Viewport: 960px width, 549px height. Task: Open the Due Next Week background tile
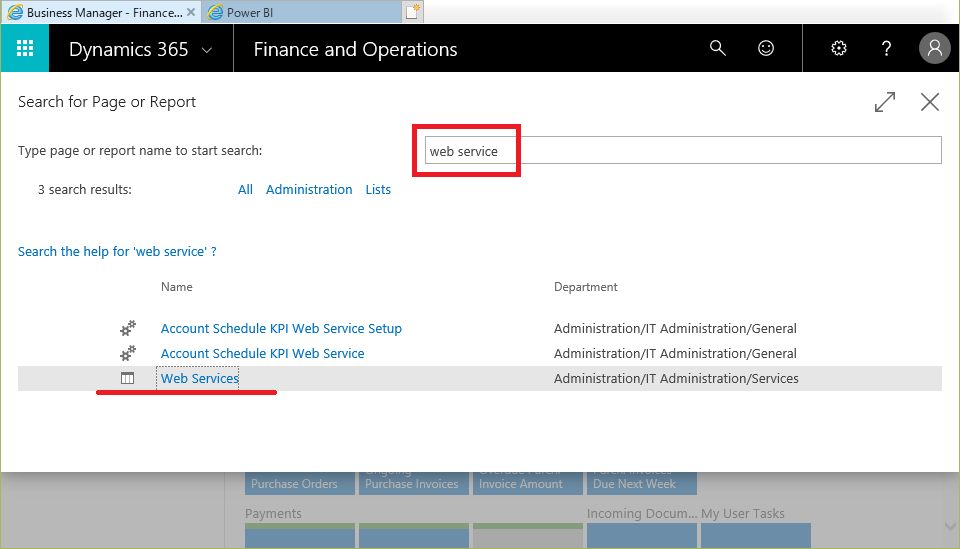tap(641, 483)
